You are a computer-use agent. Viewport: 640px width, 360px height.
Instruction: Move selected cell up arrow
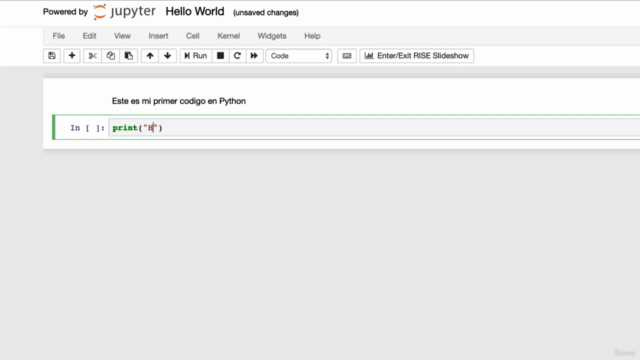pyautogui.click(x=150, y=56)
